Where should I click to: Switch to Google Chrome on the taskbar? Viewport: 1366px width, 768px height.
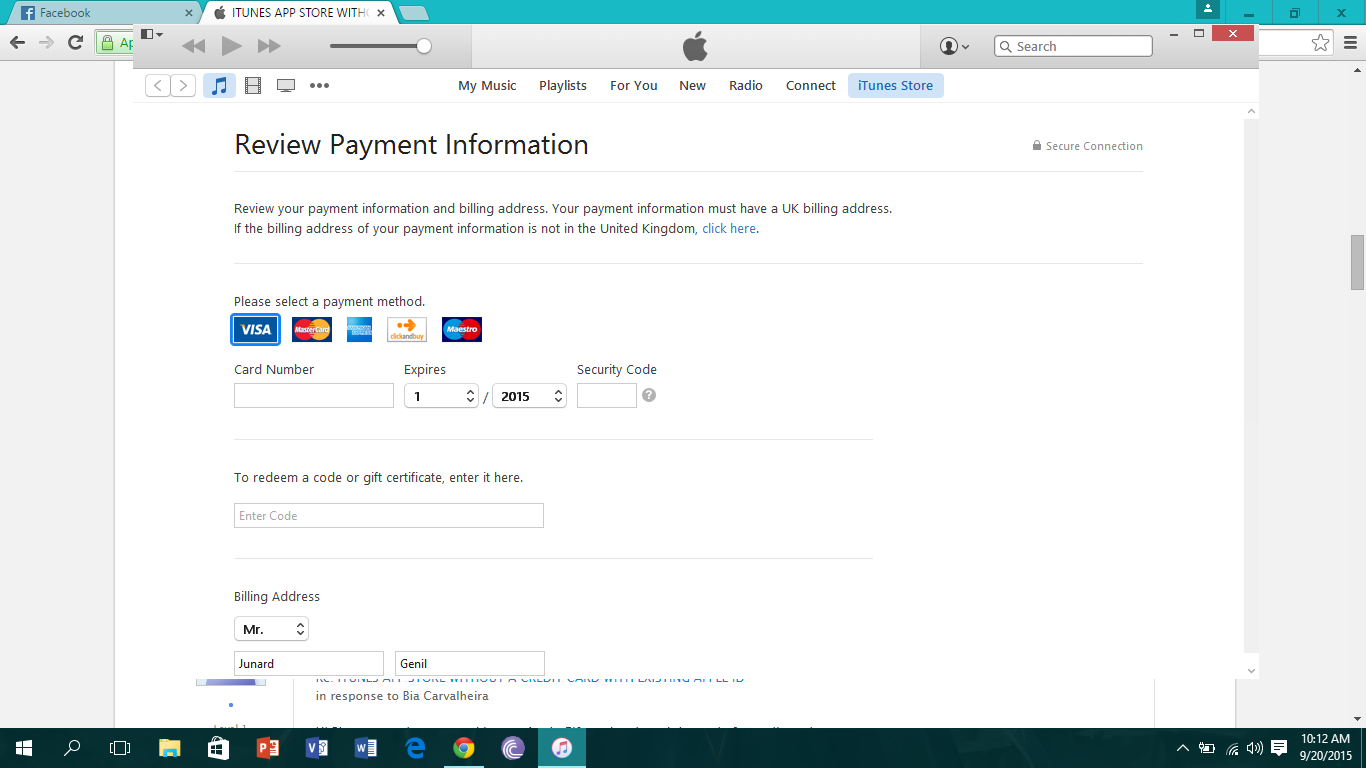463,748
